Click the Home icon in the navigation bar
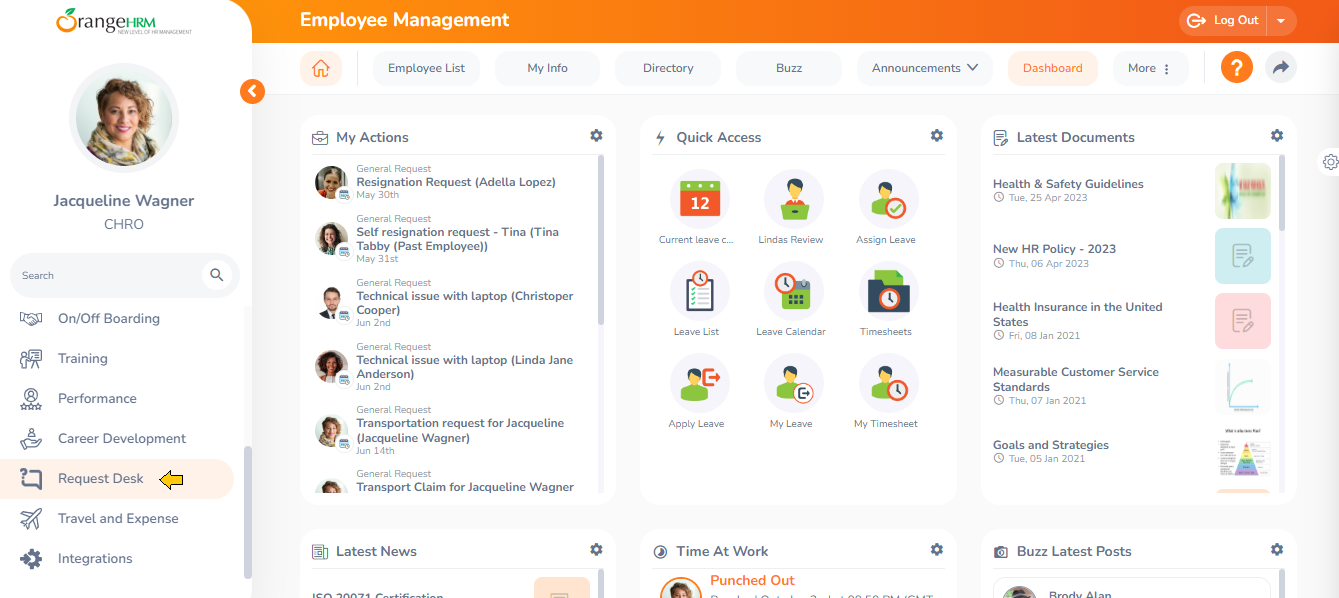This screenshot has height=598, width=1339. pos(320,67)
